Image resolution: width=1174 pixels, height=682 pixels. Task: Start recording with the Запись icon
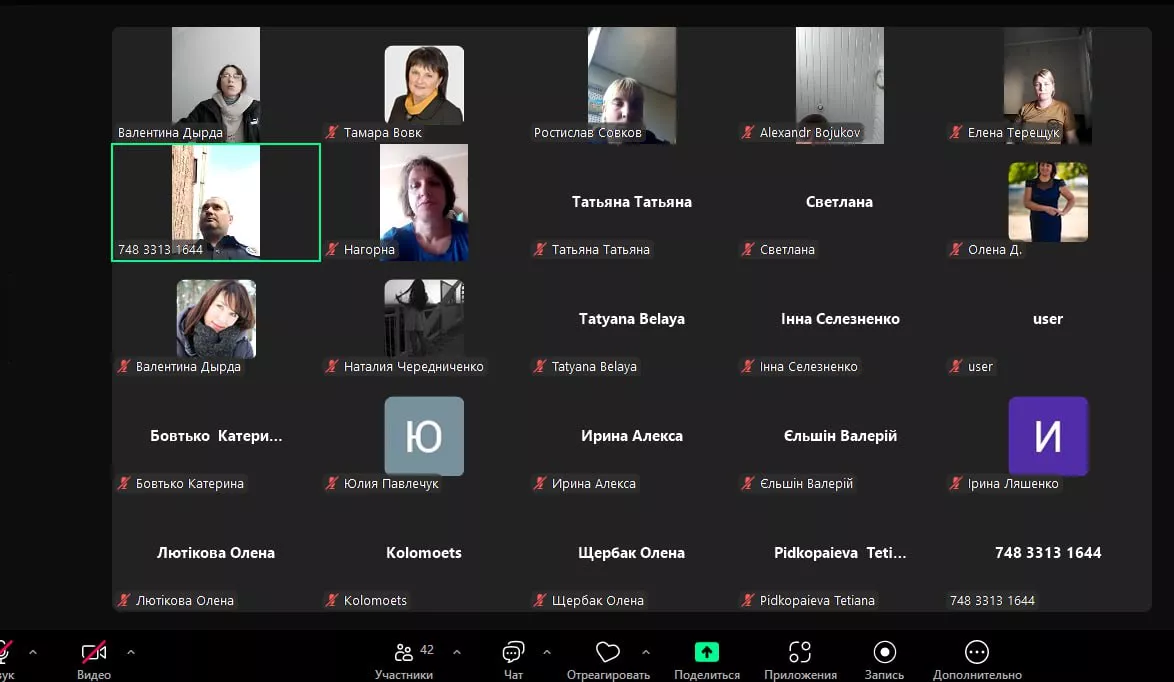coord(884,653)
